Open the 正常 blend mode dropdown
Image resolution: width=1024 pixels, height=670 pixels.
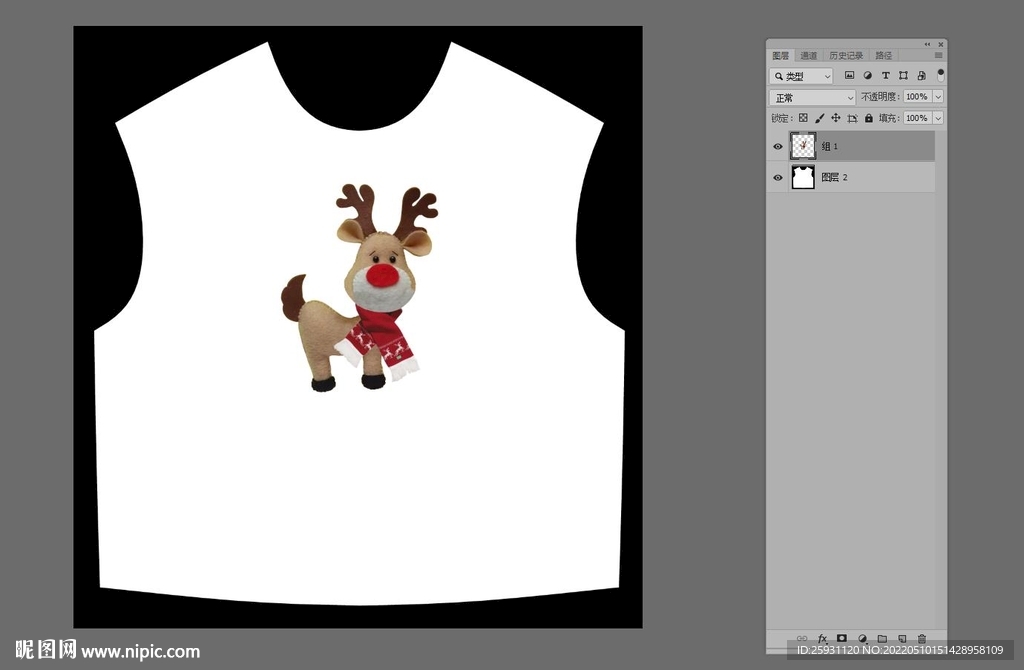coord(813,97)
